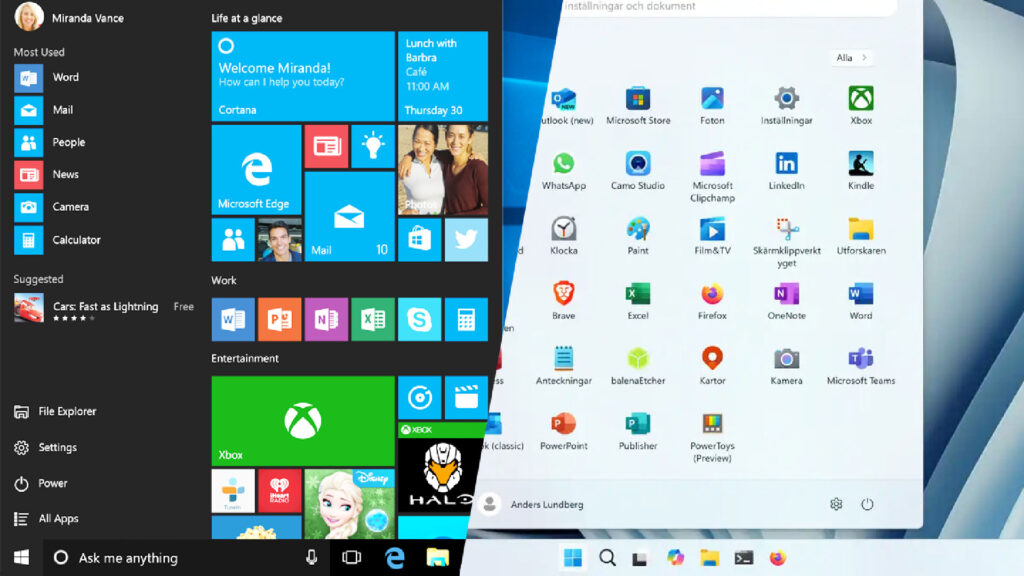Launch OneNote tile in Work group
The image size is (1024, 576).
click(x=327, y=319)
